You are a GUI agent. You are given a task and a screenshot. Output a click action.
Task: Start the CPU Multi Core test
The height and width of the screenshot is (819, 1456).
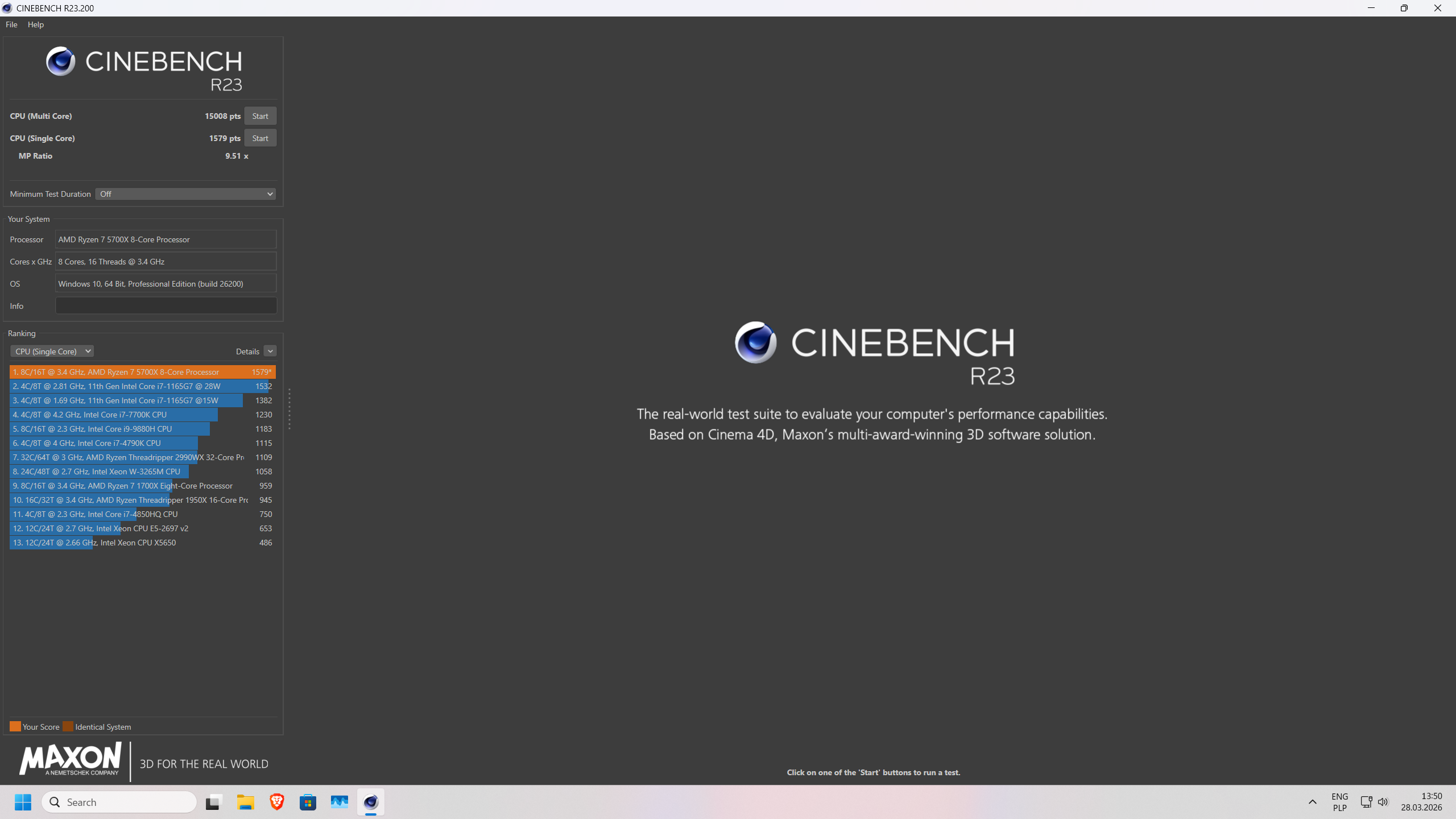[260, 116]
